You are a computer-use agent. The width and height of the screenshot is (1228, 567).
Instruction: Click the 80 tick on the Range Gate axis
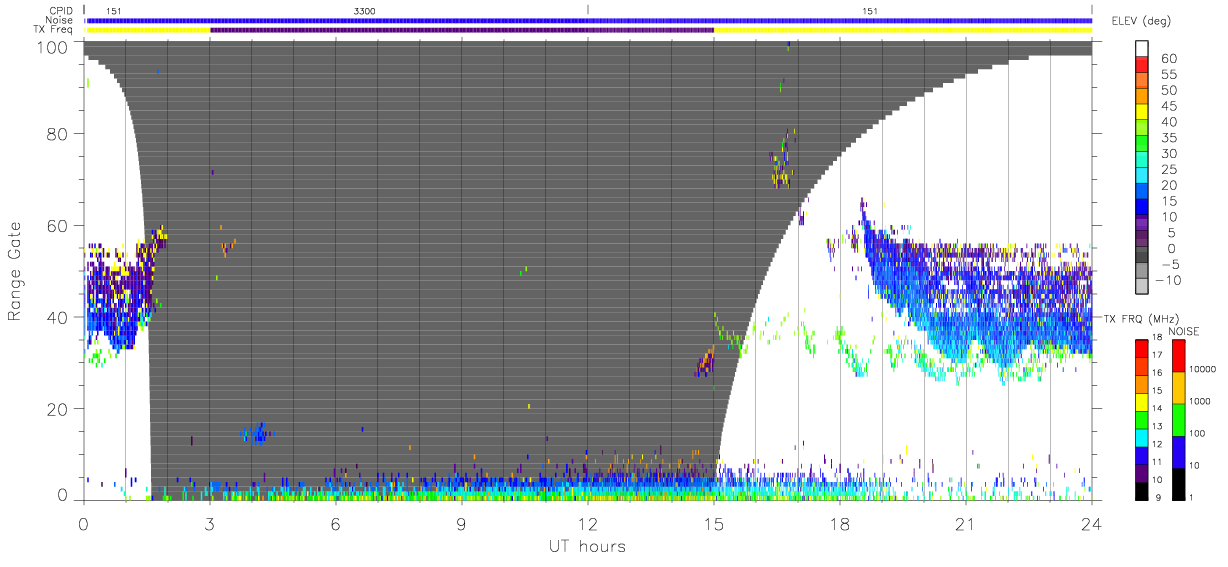pos(58,133)
